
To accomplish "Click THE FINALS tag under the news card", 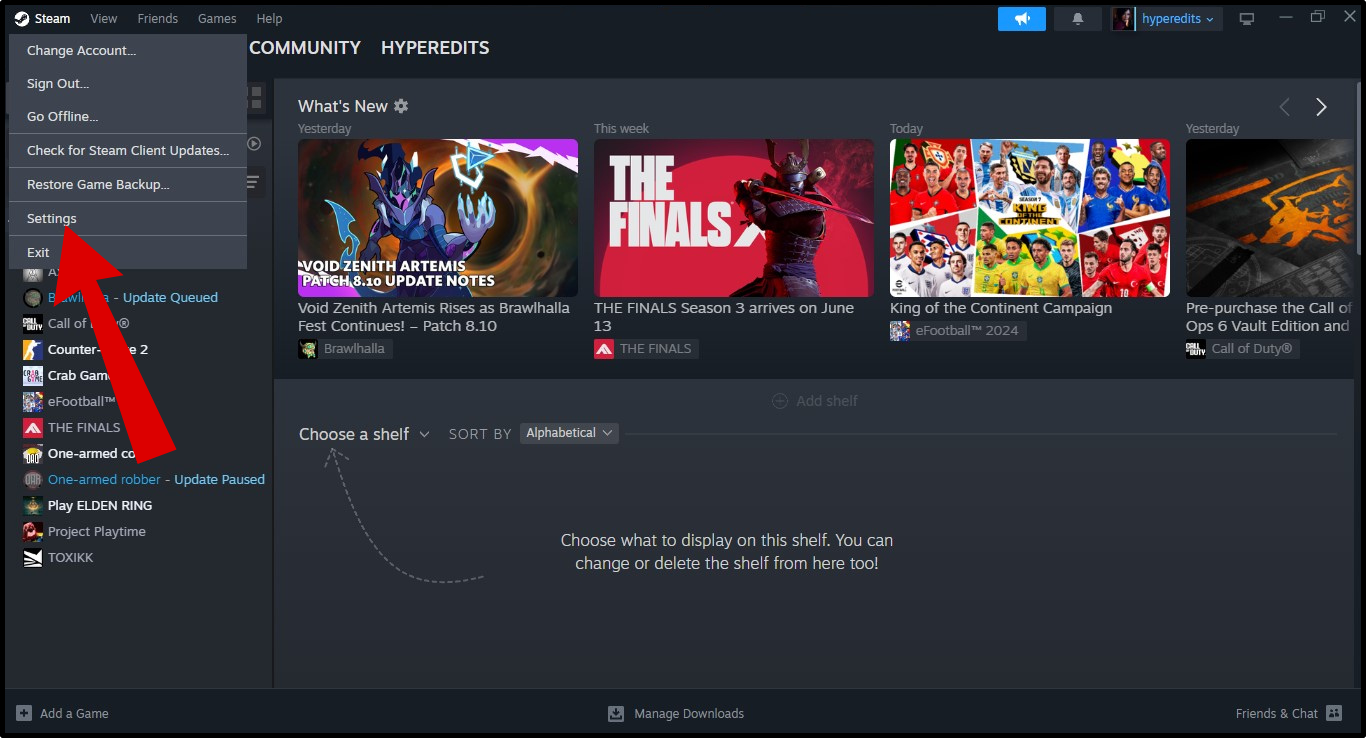I will [646, 349].
